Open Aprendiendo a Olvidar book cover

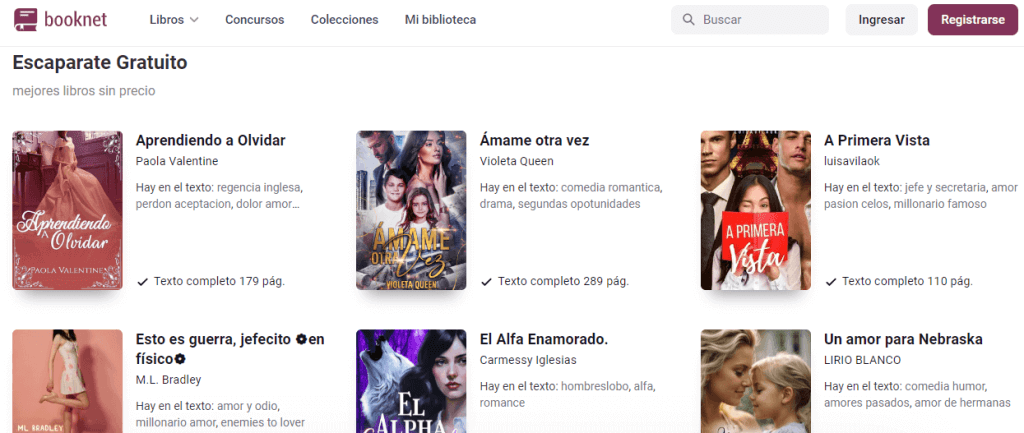[x=67, y=210]
